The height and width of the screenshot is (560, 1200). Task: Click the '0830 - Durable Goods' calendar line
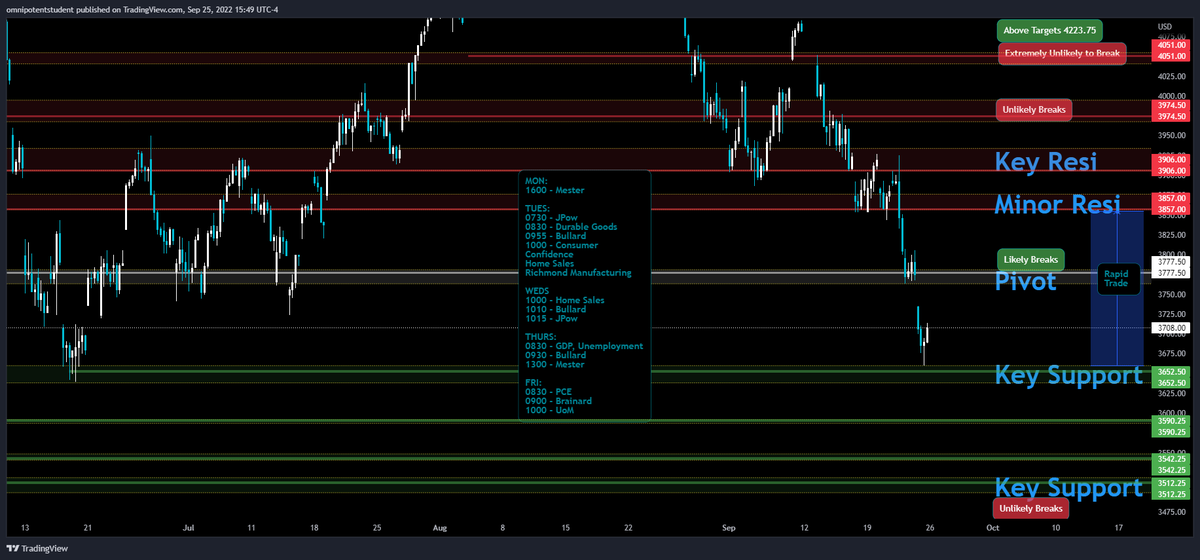point(571,226)
